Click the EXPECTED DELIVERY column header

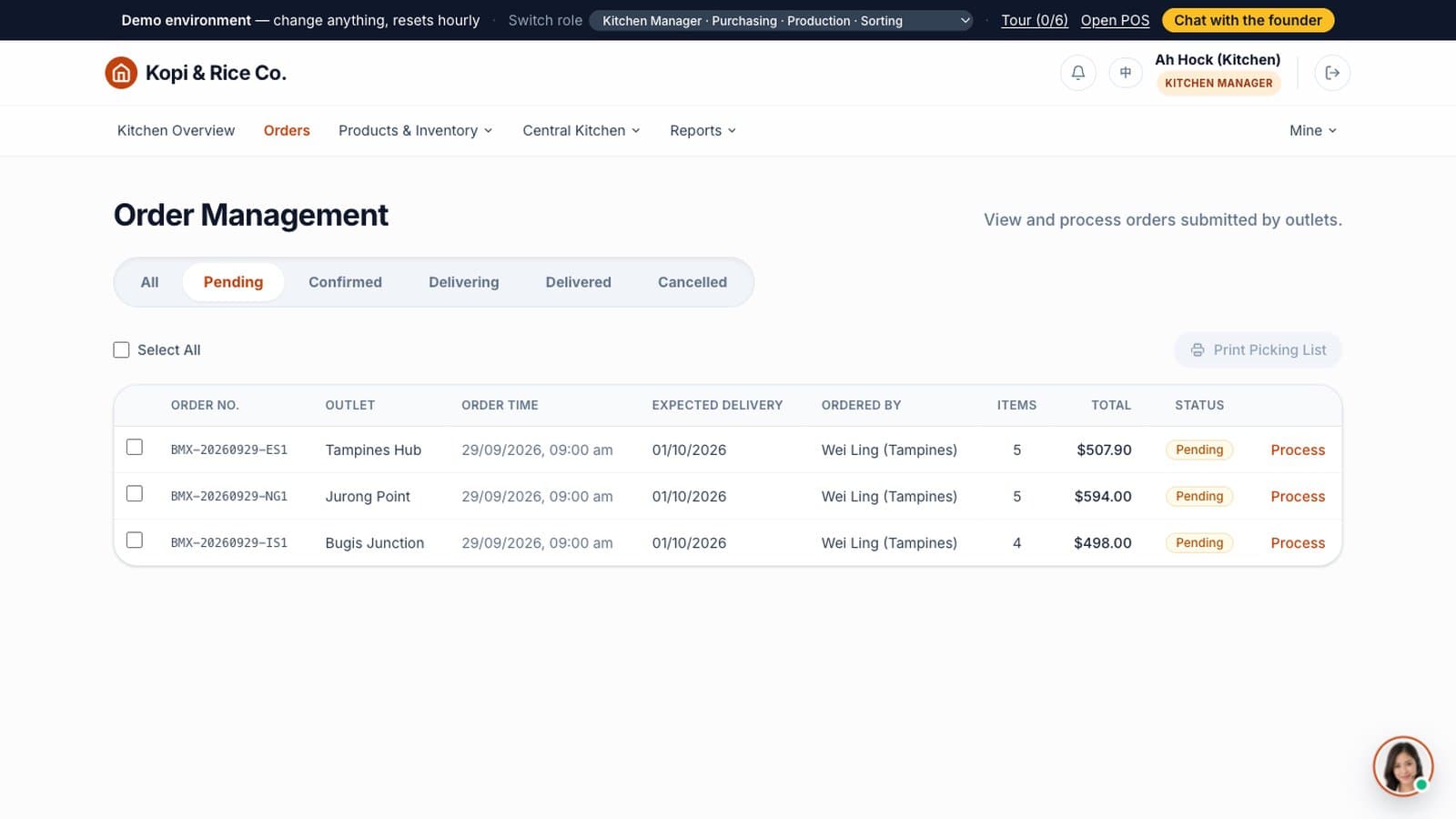coord(717,406)
